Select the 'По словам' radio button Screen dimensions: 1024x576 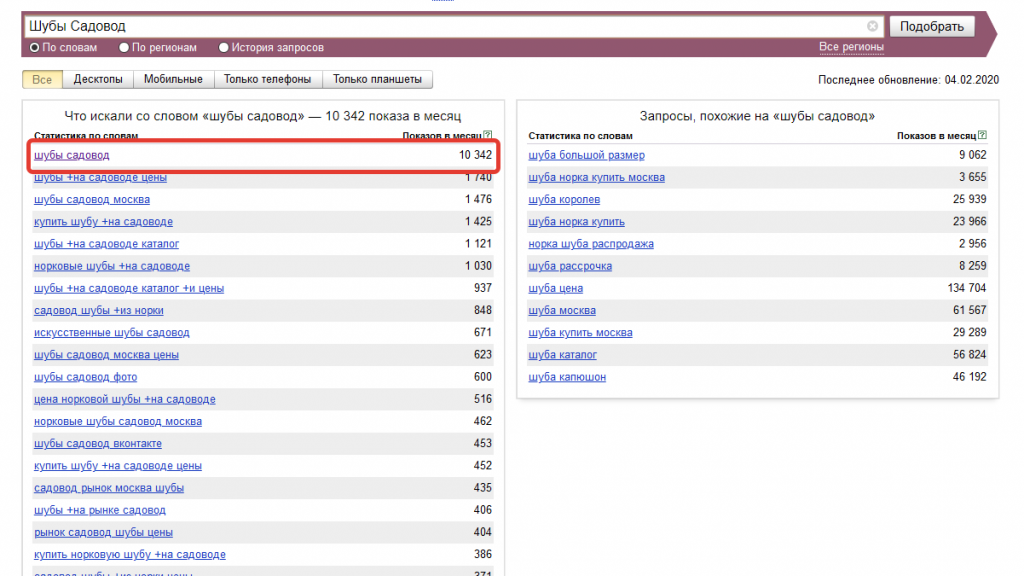tap(35, 48)
